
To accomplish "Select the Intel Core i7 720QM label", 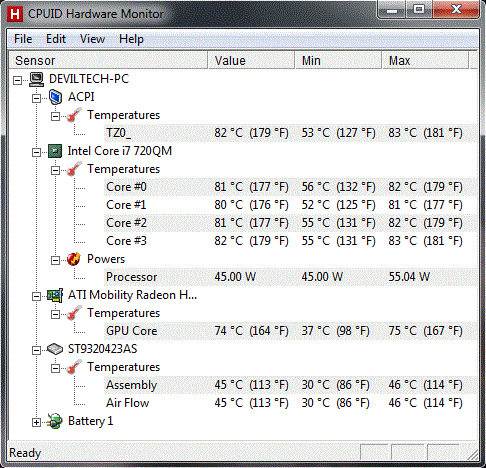I will (120, 151).
